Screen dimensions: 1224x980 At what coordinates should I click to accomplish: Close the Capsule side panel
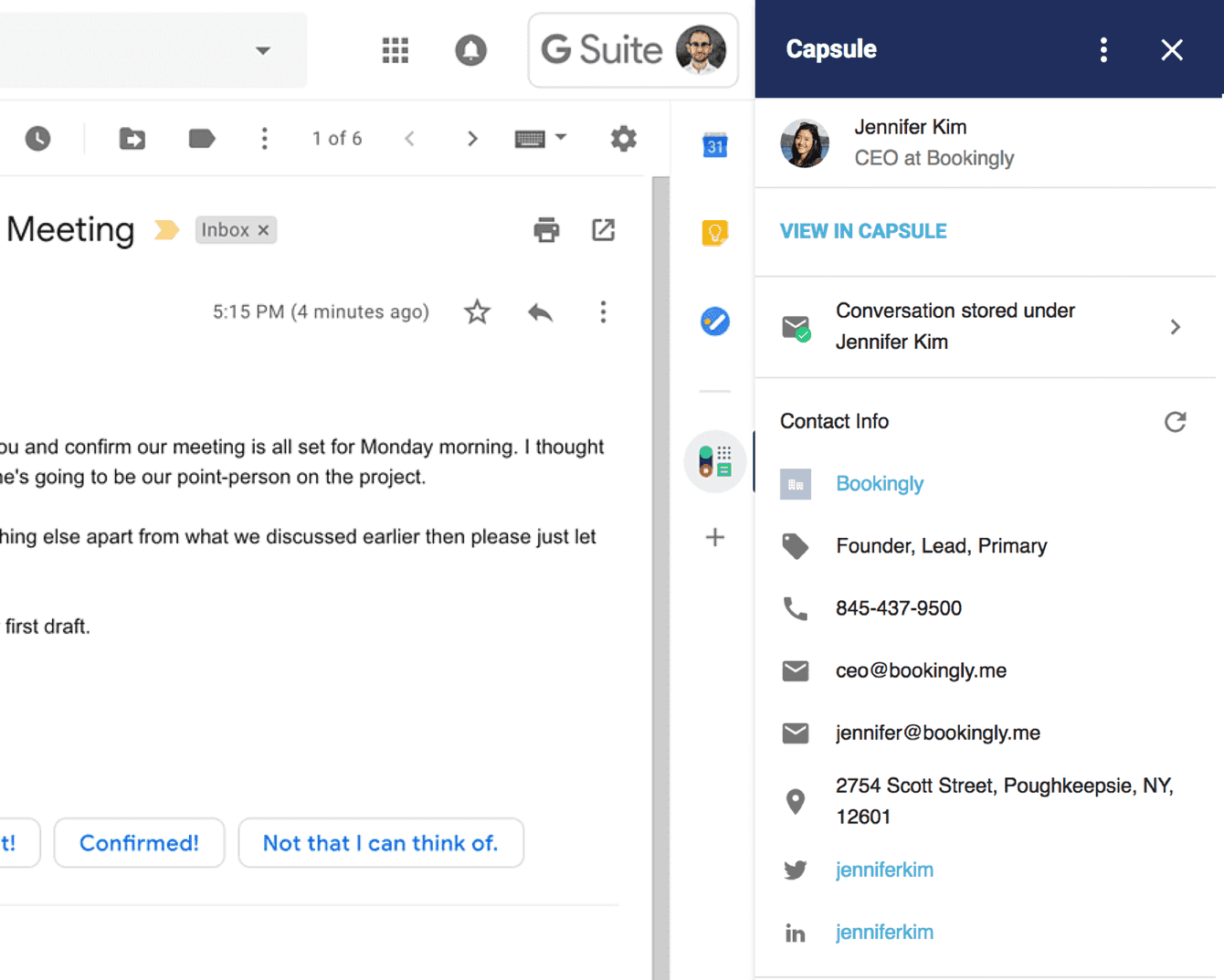pyautogui.click(x=1172, y=50)
